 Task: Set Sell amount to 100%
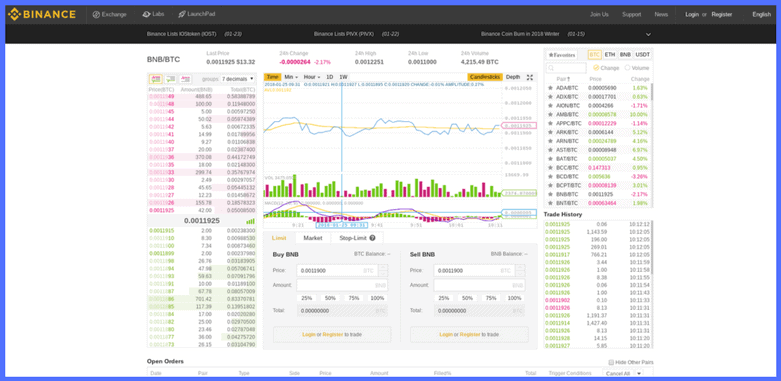coord(515,298)
